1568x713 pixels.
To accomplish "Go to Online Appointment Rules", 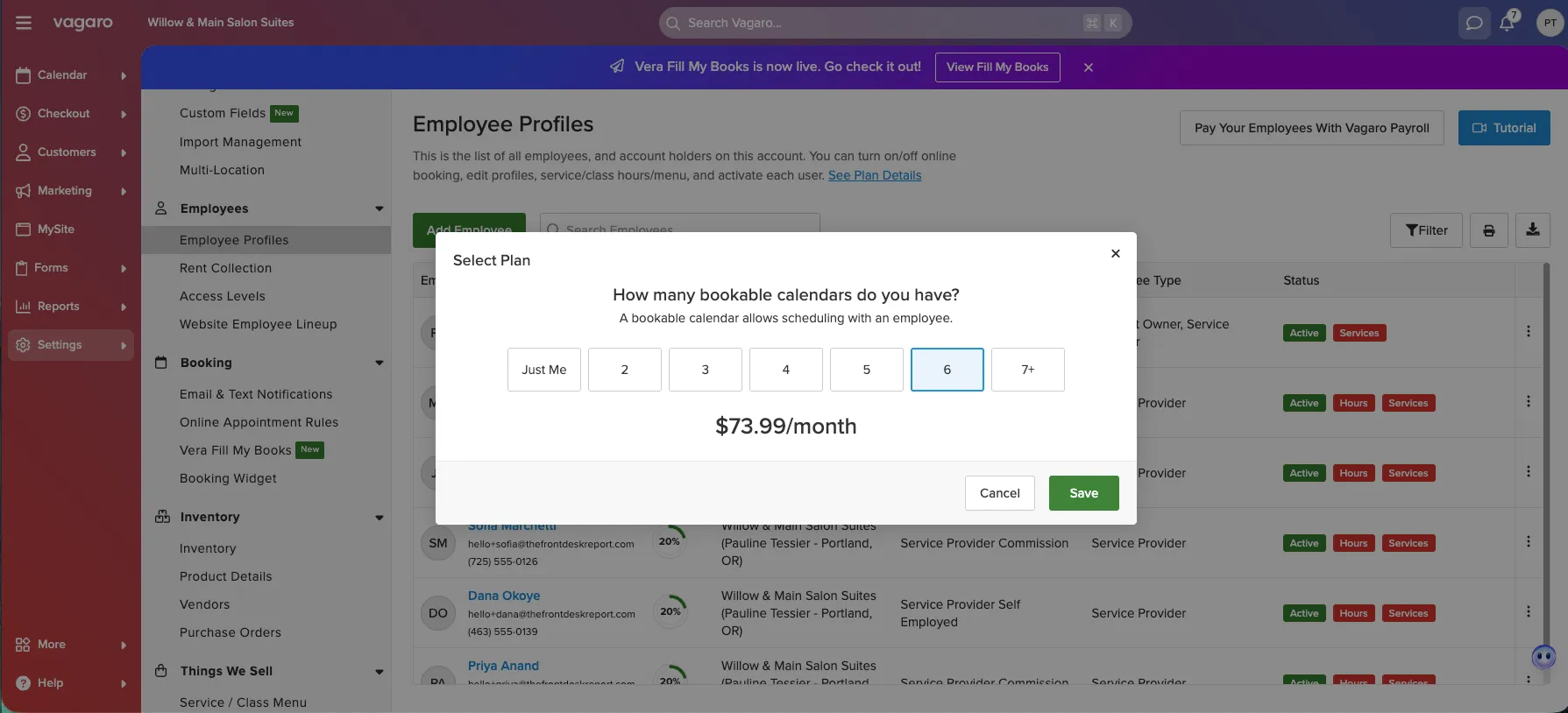I will (x=259, y=422).
